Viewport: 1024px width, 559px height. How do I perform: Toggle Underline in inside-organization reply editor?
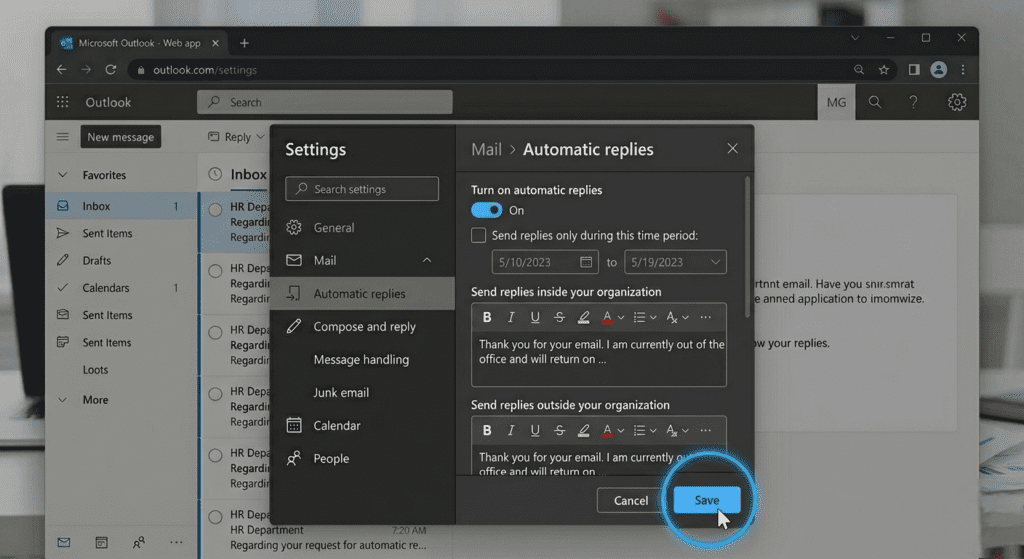[x=535, y=317]
